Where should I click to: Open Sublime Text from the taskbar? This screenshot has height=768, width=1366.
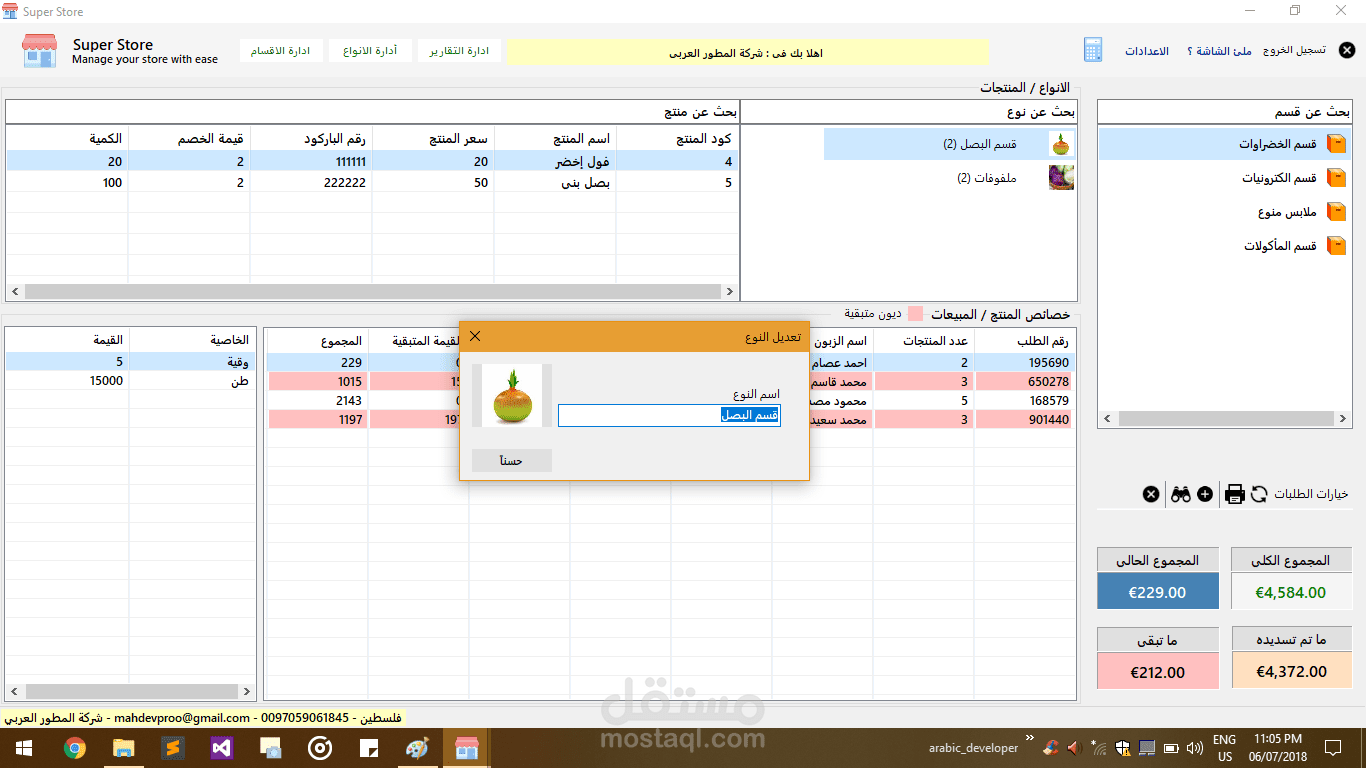(172, 748)
